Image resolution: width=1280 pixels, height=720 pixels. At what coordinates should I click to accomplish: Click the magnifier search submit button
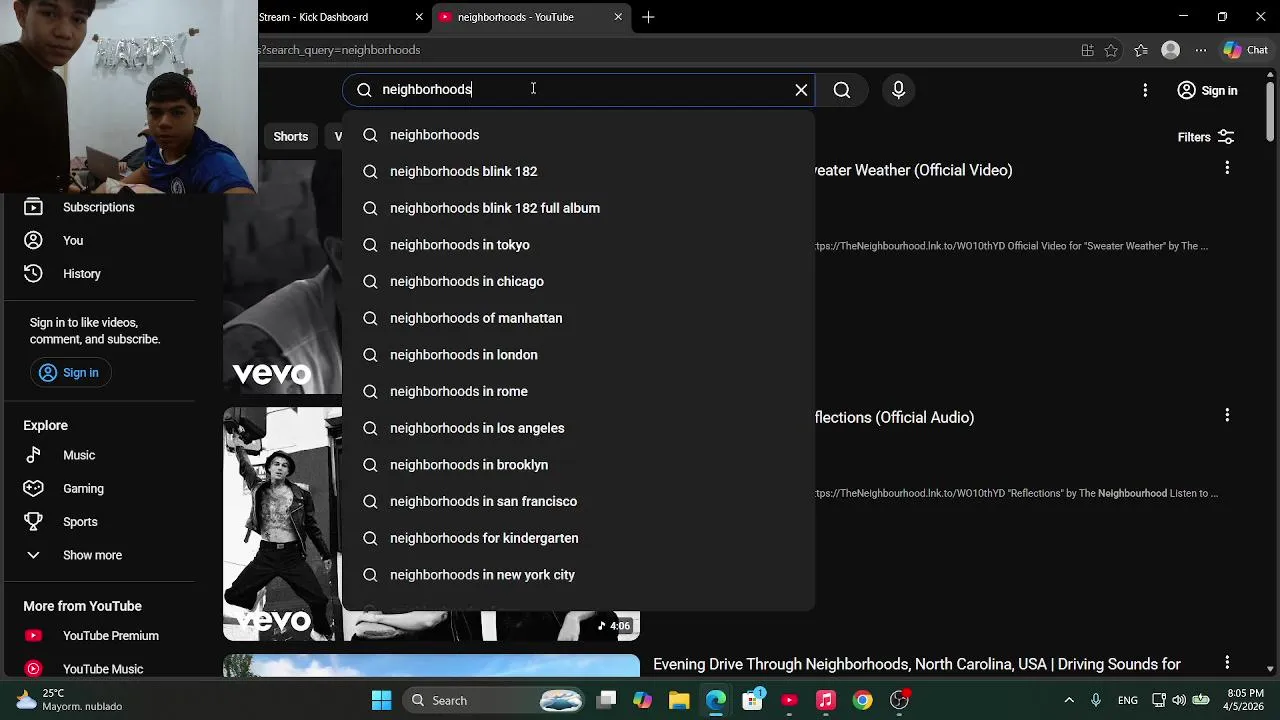pos(842,90)
